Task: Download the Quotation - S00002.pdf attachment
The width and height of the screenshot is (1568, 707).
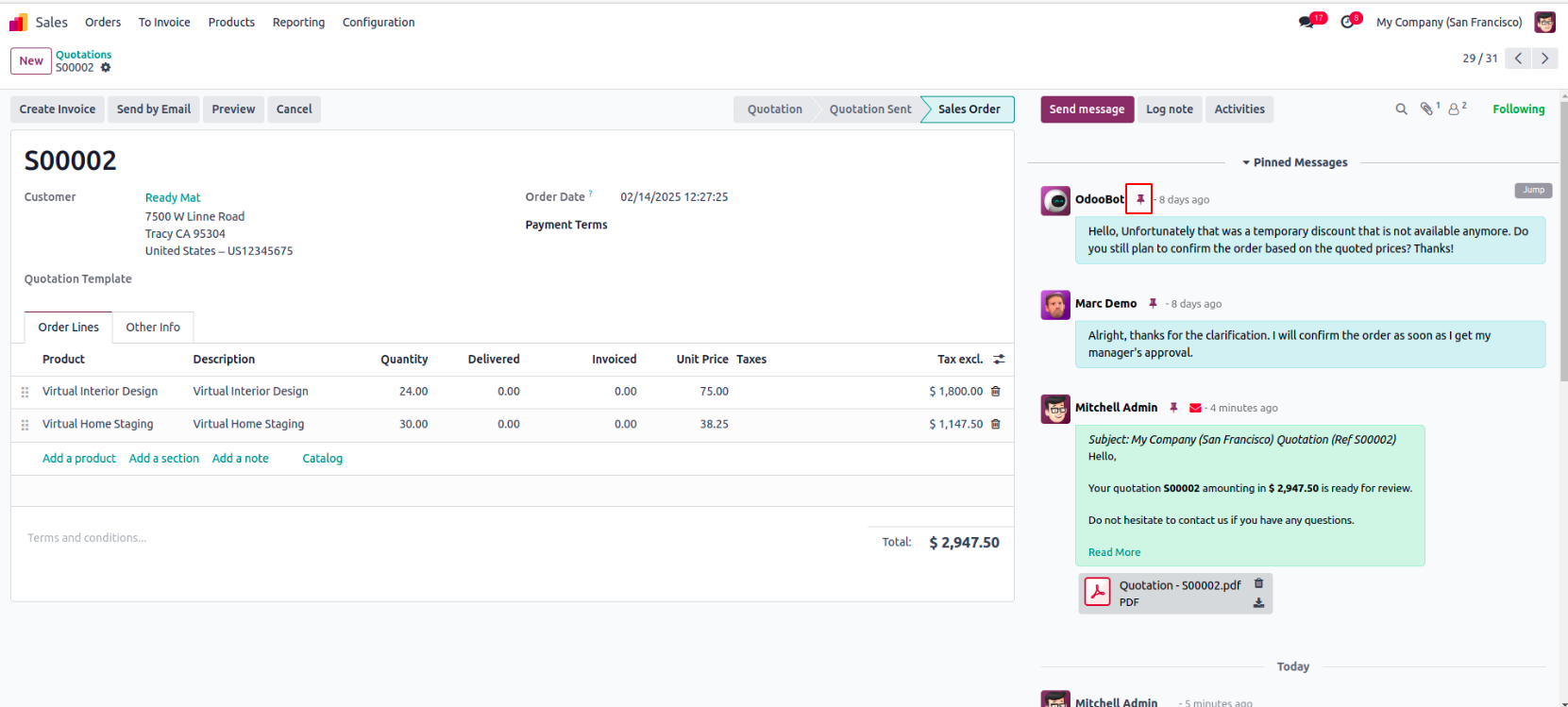Action: 1258,602
